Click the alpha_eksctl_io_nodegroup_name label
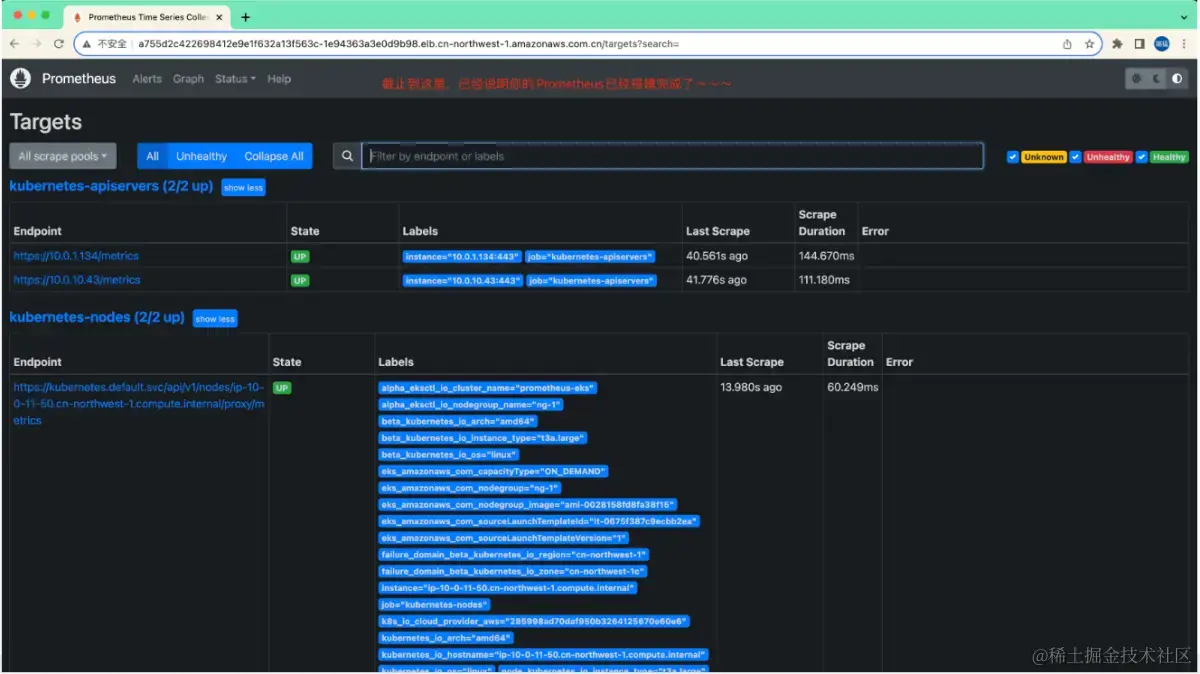Image resolution: width=1200 pixels, height=674 pixels. point(471,405)
